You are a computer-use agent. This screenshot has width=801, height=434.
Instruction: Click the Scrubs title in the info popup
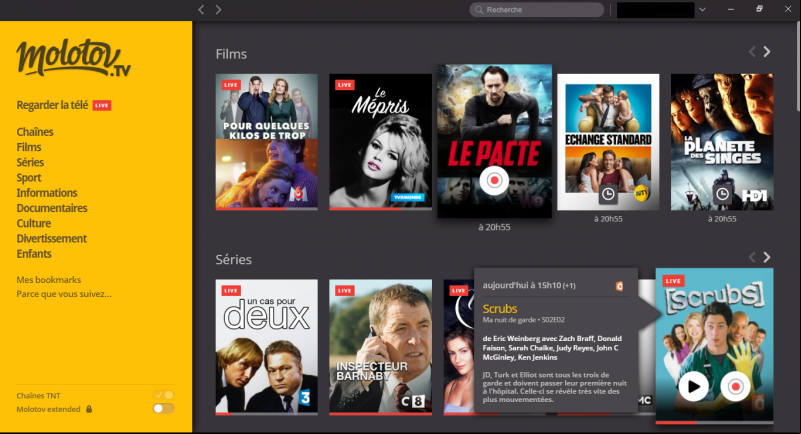500,309
